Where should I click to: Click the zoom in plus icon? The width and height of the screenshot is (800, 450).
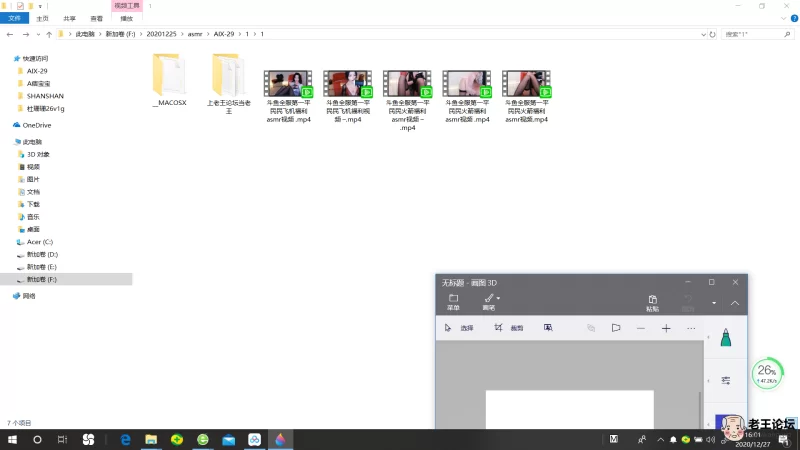click(x=666, y=328)
